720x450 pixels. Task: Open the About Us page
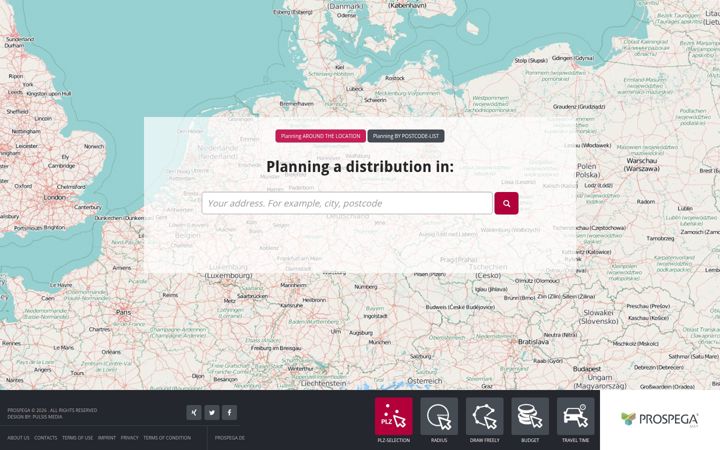(18, 438)
